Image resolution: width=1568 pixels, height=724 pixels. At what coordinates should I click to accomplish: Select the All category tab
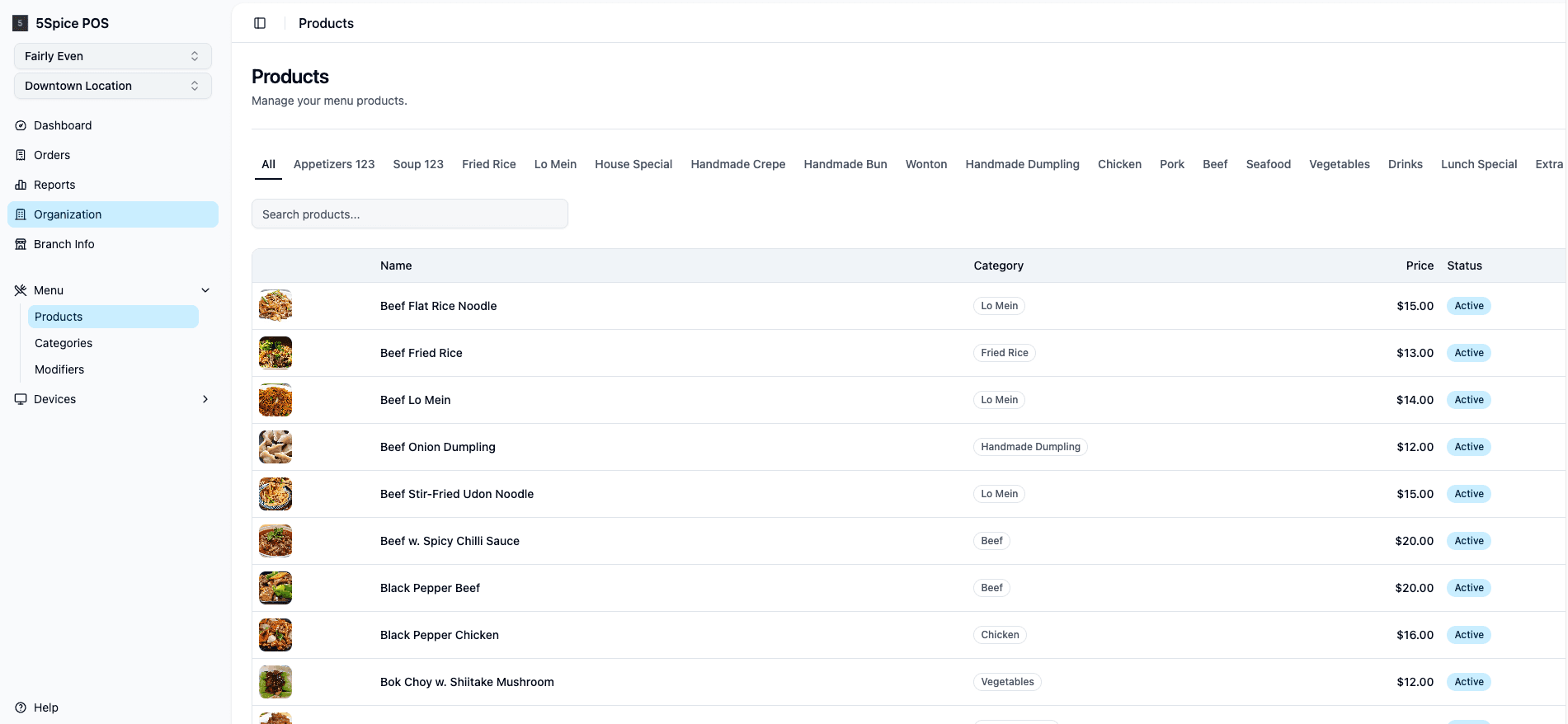[268, 164]
